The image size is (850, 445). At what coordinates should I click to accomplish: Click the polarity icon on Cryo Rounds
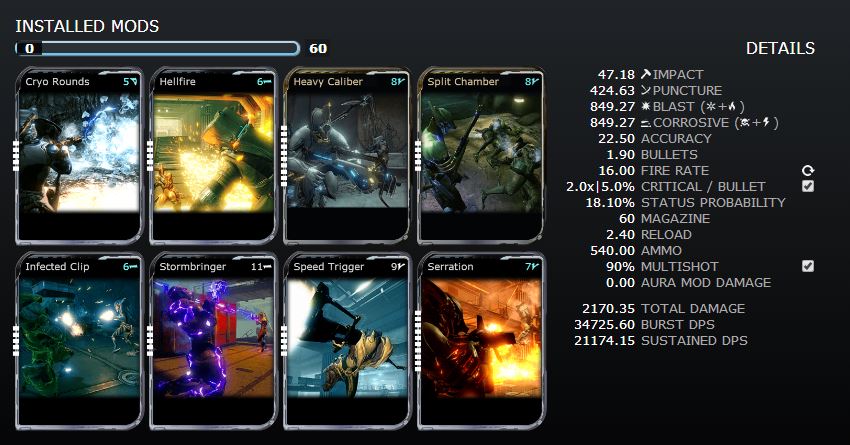(134, 82)
